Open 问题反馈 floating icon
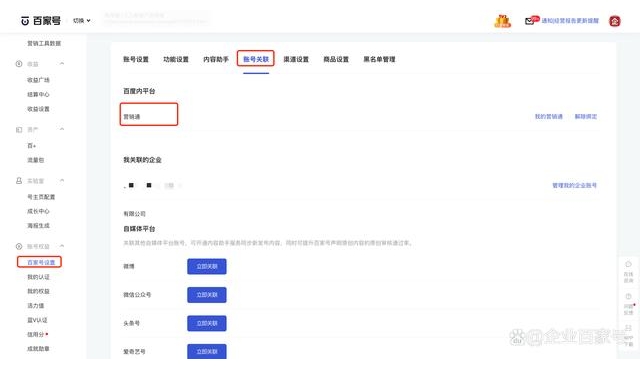Screen dimensions: 640x369 (x=628, y=304)
